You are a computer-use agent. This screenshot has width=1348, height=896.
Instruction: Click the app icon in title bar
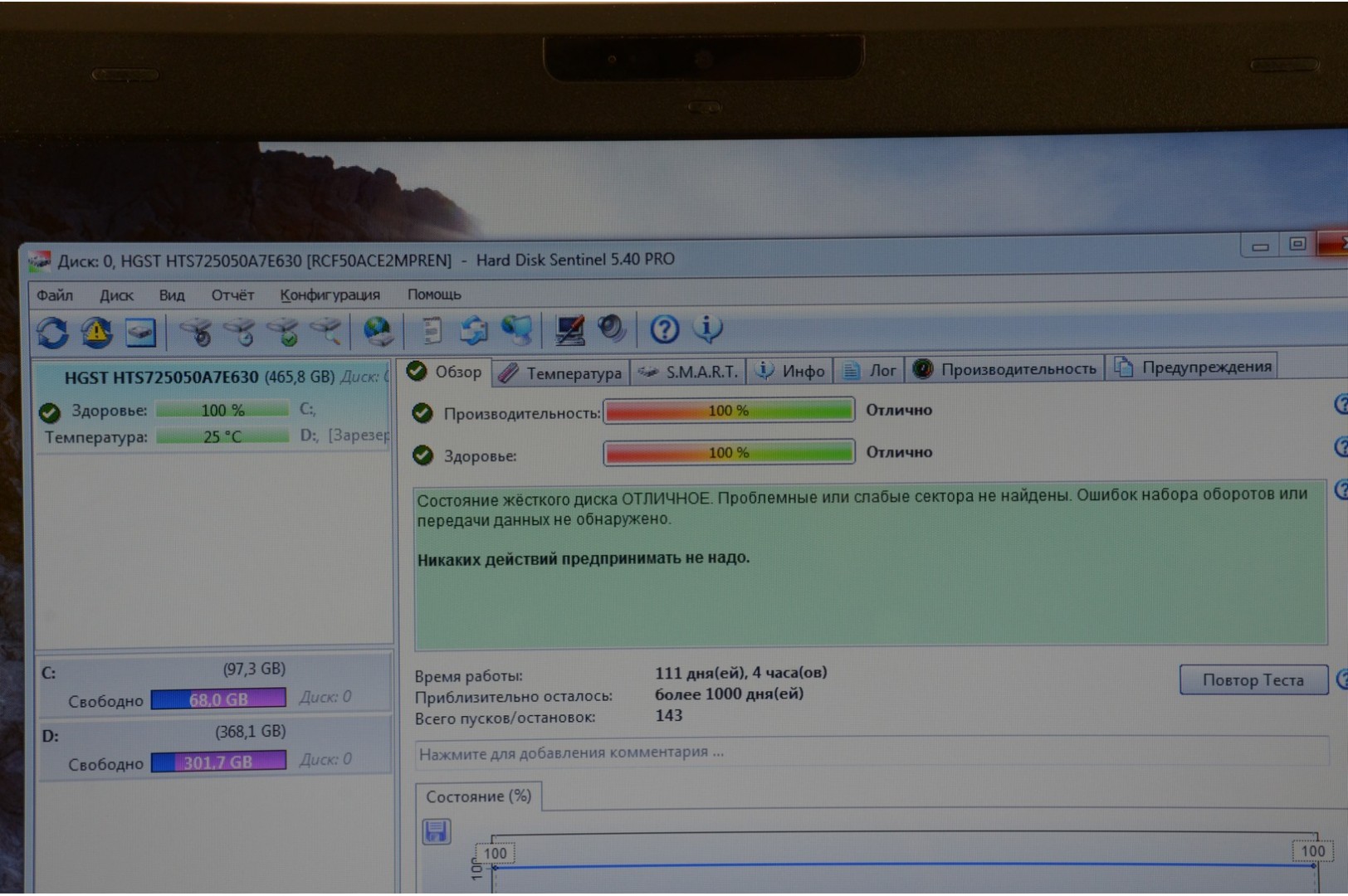pos(39,262)
